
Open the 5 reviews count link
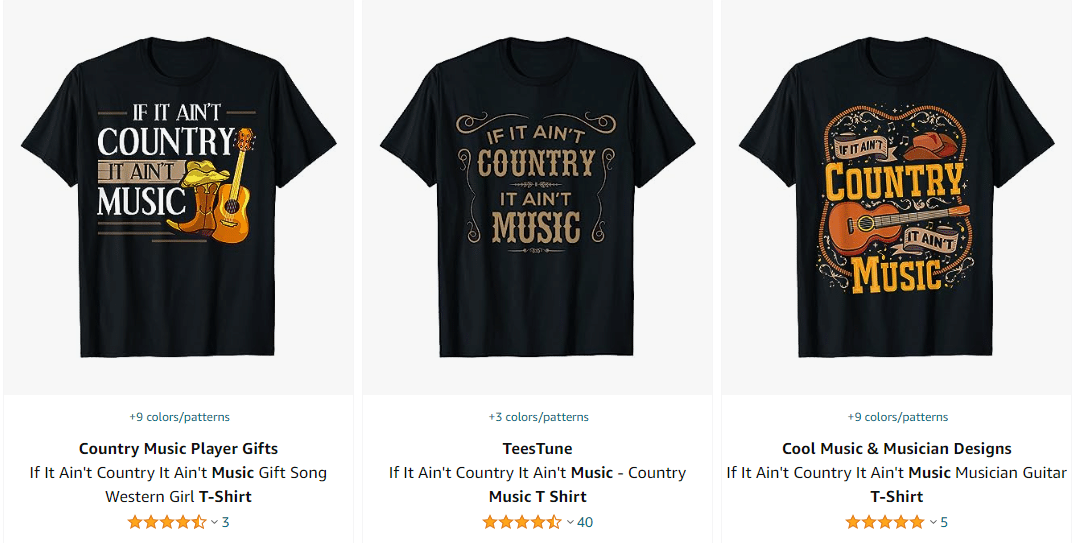click(944, 522)
